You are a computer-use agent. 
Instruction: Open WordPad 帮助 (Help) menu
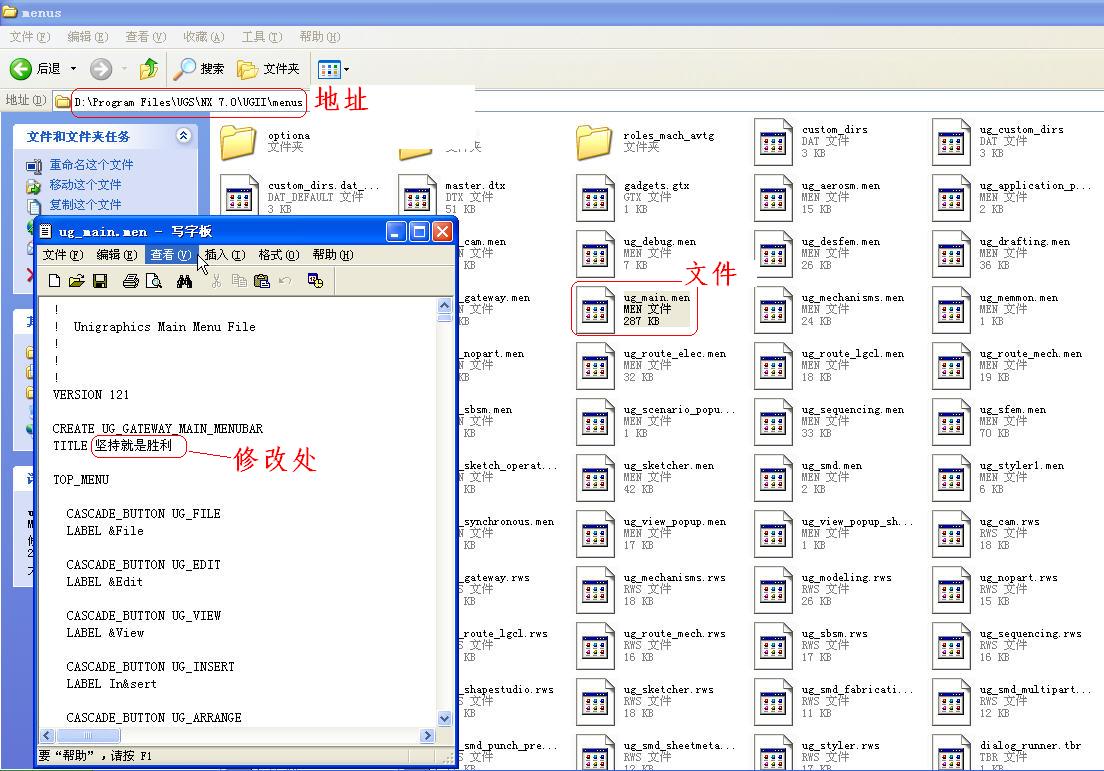point(333,254)
